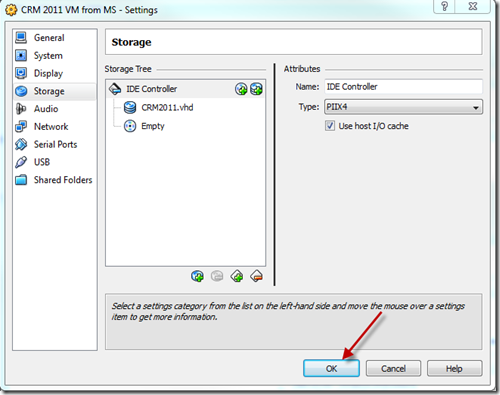
Task: Toggle Use host I/O cache checkbox
Action: point(330,126)
